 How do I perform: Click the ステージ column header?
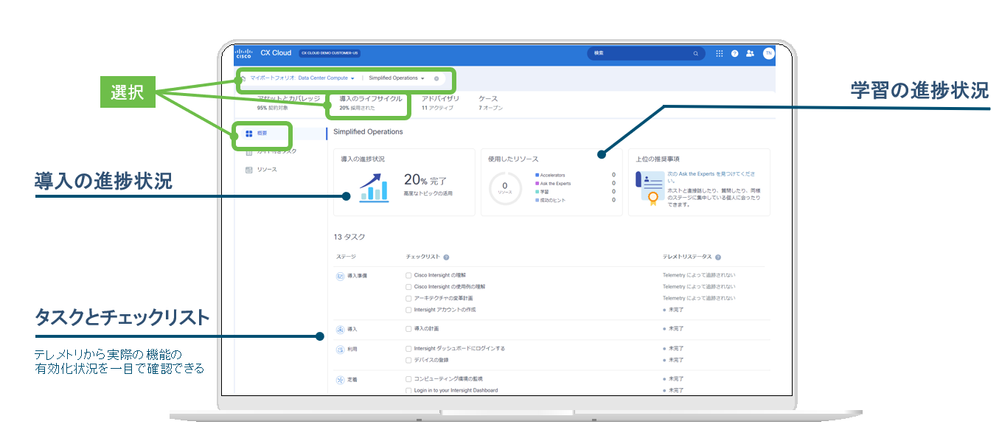345,258
